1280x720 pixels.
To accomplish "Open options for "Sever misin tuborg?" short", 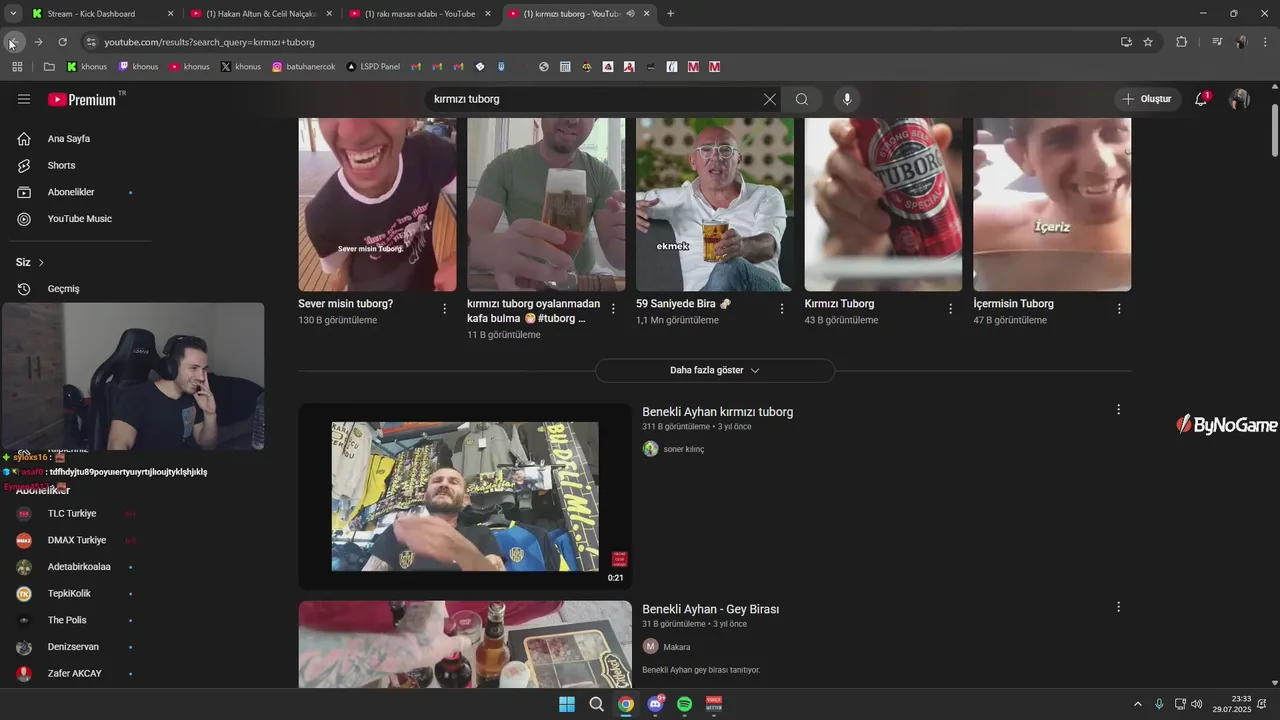I will [x=444, y=309].
